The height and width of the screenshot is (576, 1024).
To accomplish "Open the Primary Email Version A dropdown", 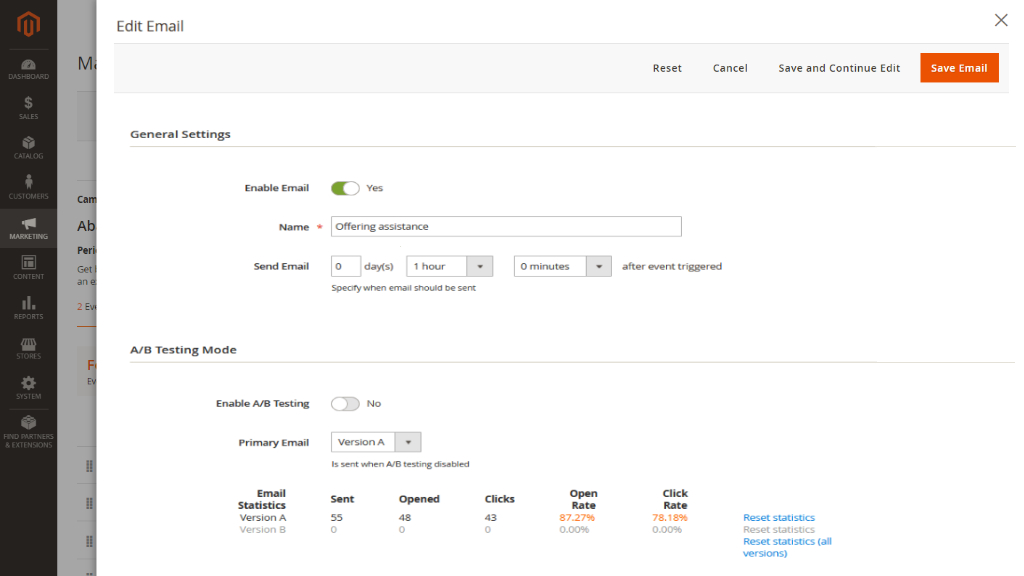I will (x=376, y=442).
